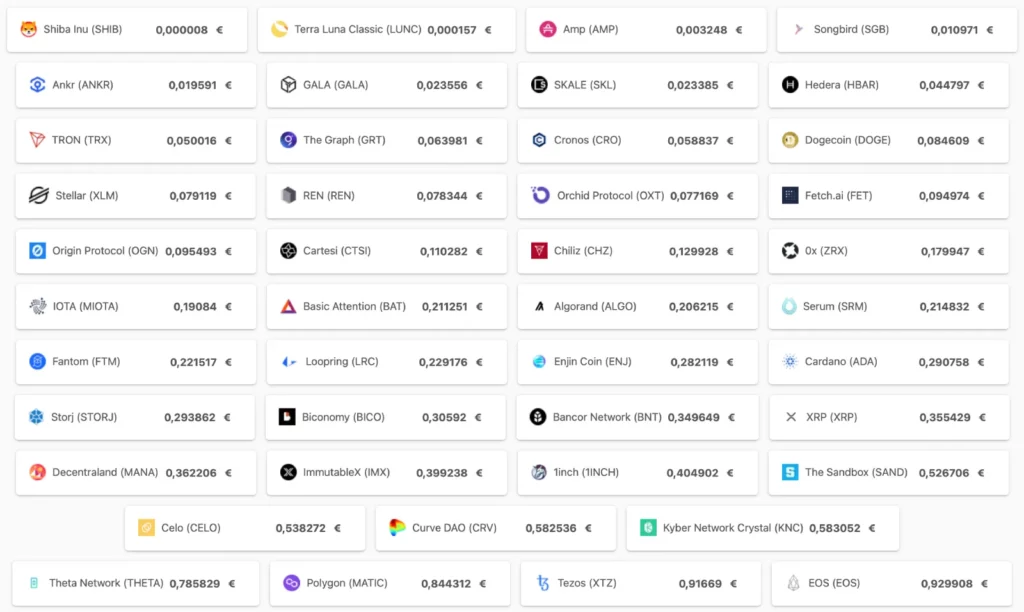Click the Celo (CELO) yellow icon
Viewport: 1024px width, 612px height.
(x=146, y=528)
